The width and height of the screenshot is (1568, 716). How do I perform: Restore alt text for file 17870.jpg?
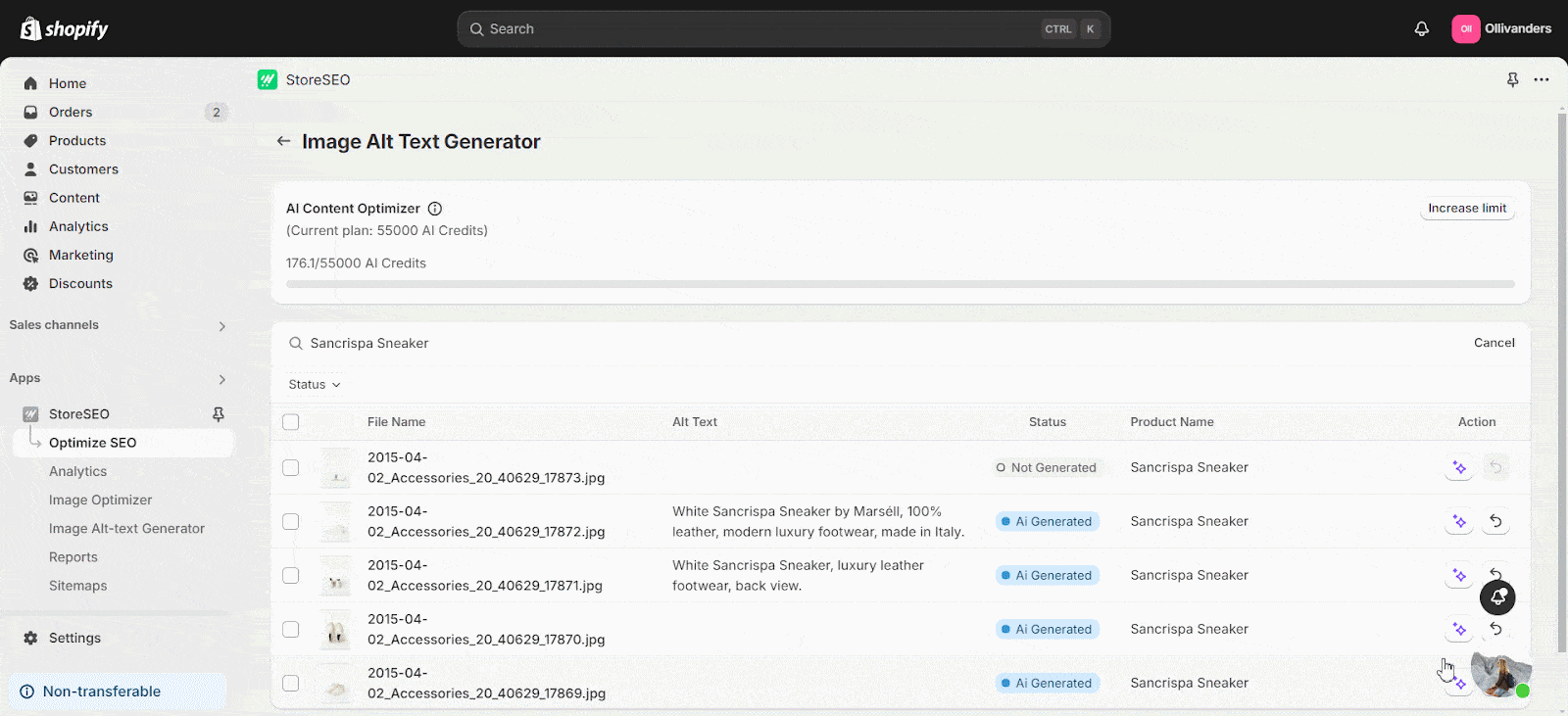1495,630
